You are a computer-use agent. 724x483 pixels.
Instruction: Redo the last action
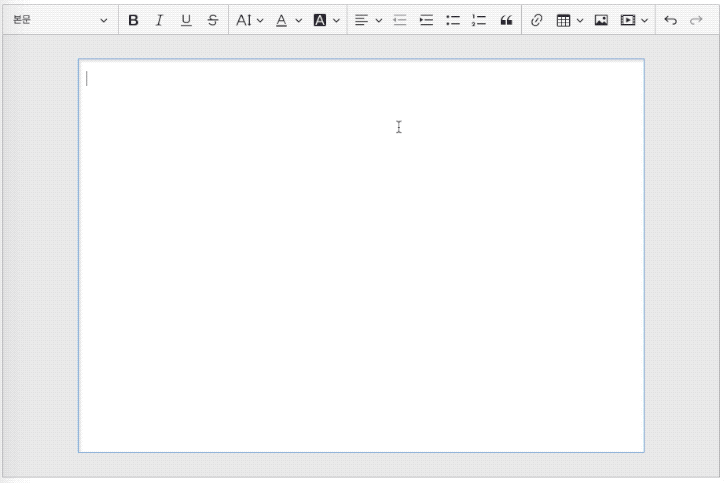coord(696,20)
